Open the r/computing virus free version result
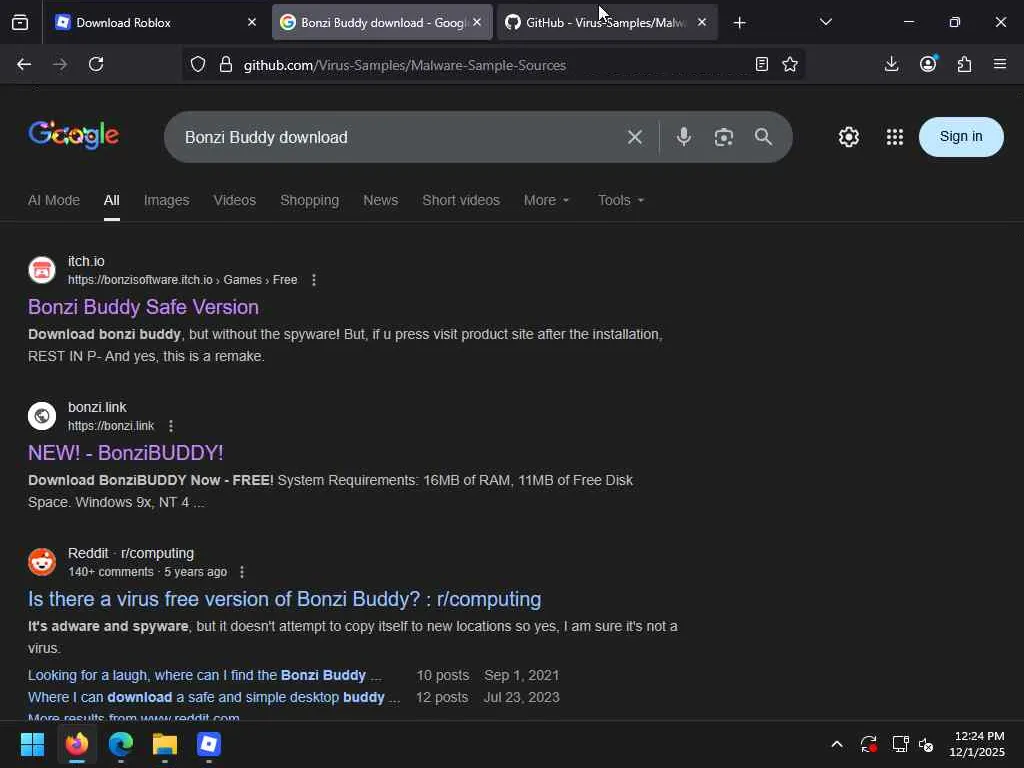The height and width of the screenshot is (768, 1024). click(284, 599)
